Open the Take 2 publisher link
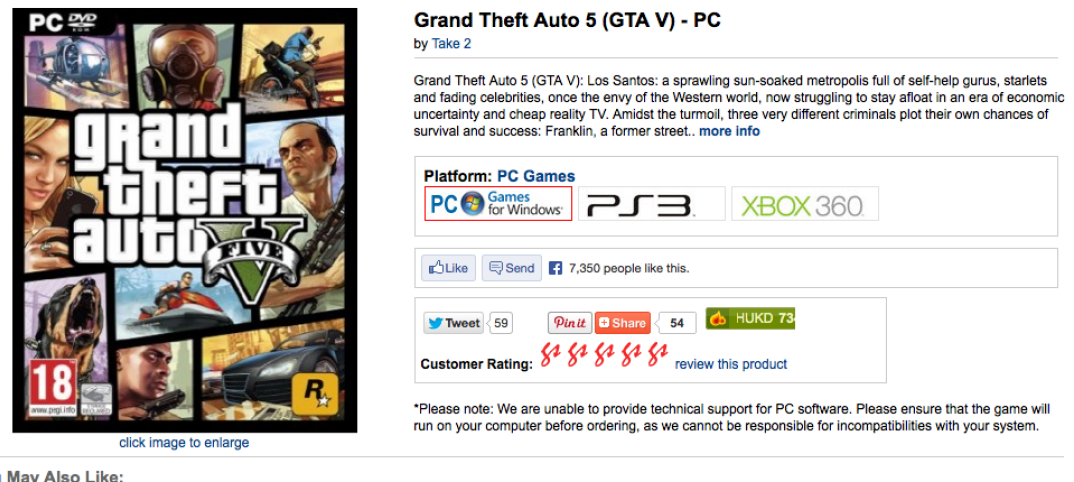 tap(451, 44)
